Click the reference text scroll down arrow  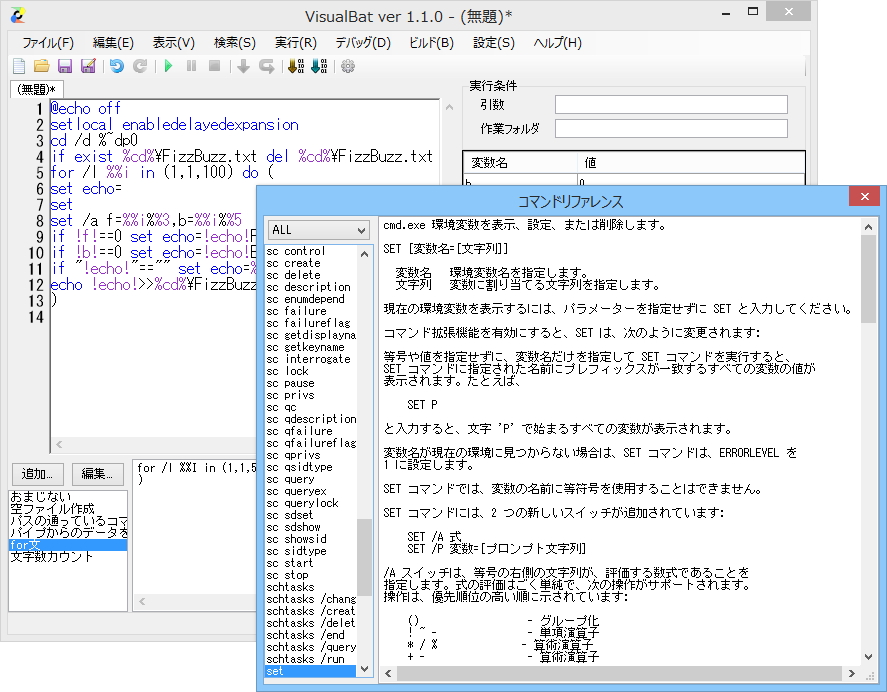coord(868,657)
